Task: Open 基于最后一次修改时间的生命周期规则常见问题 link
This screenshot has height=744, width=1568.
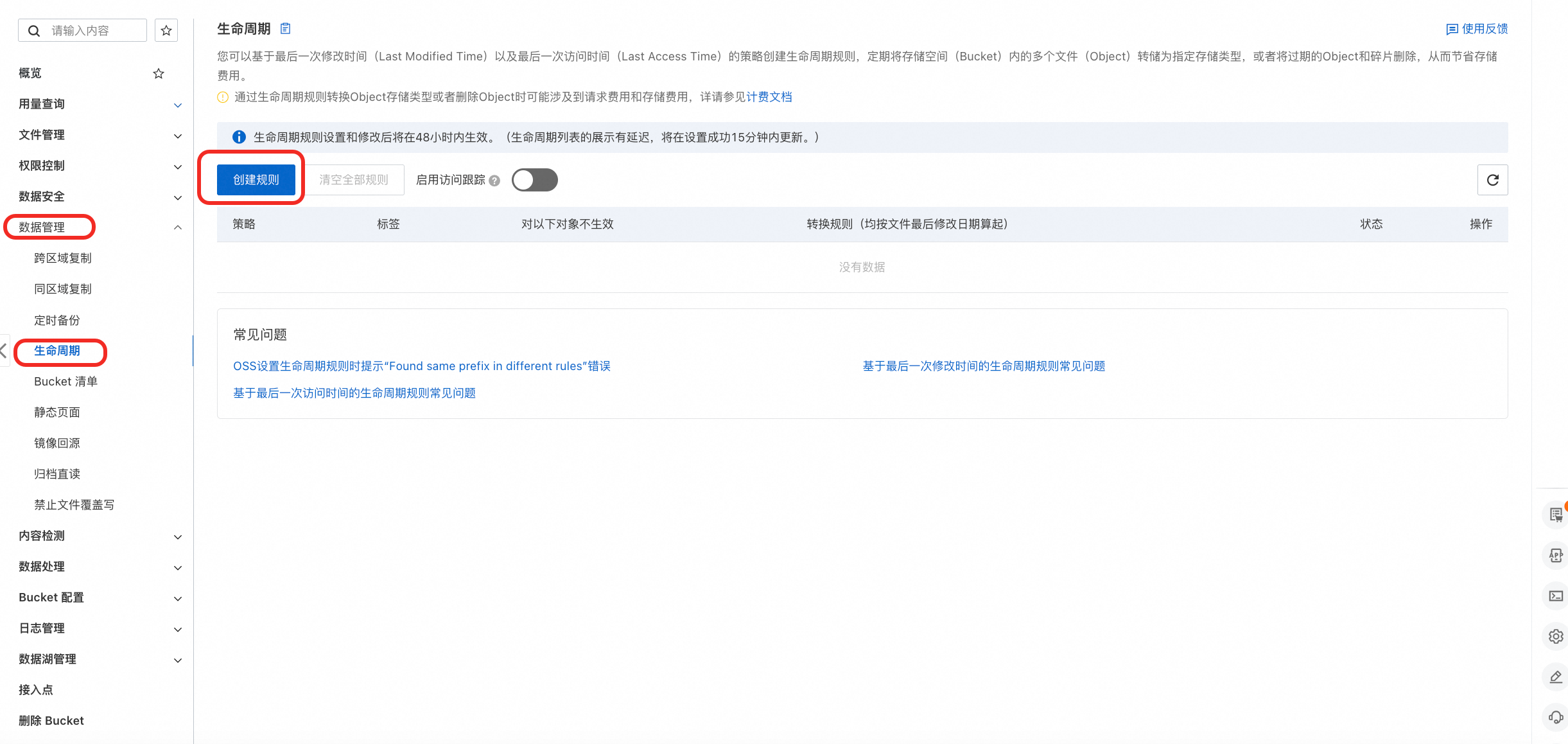Action: point(984,366)
